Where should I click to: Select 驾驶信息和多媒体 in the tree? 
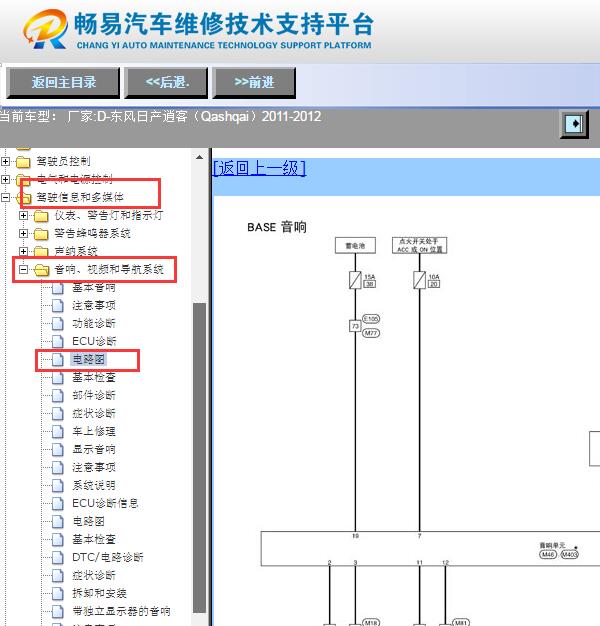(x=80, y=197)
